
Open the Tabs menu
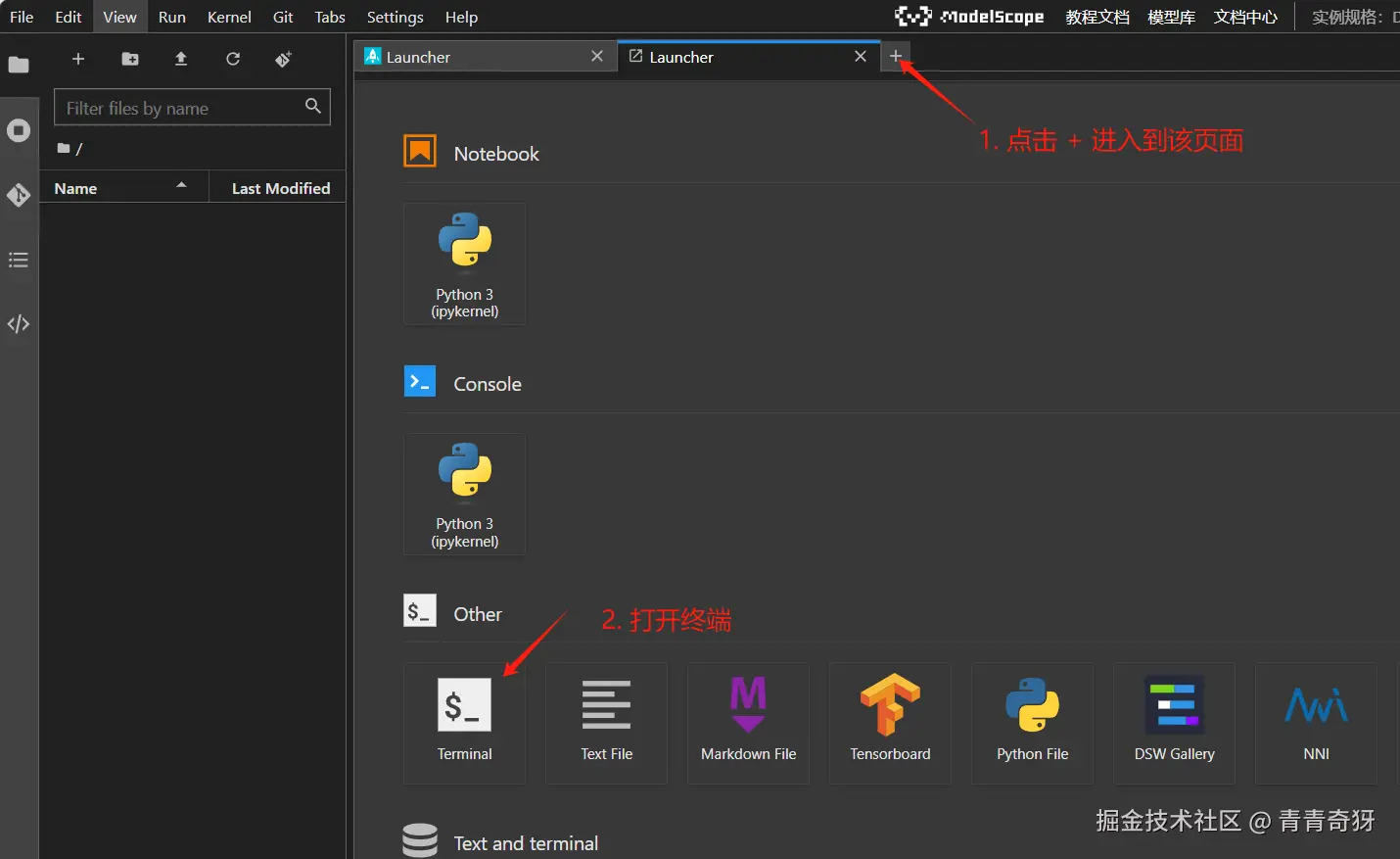(x=330, y=17)
